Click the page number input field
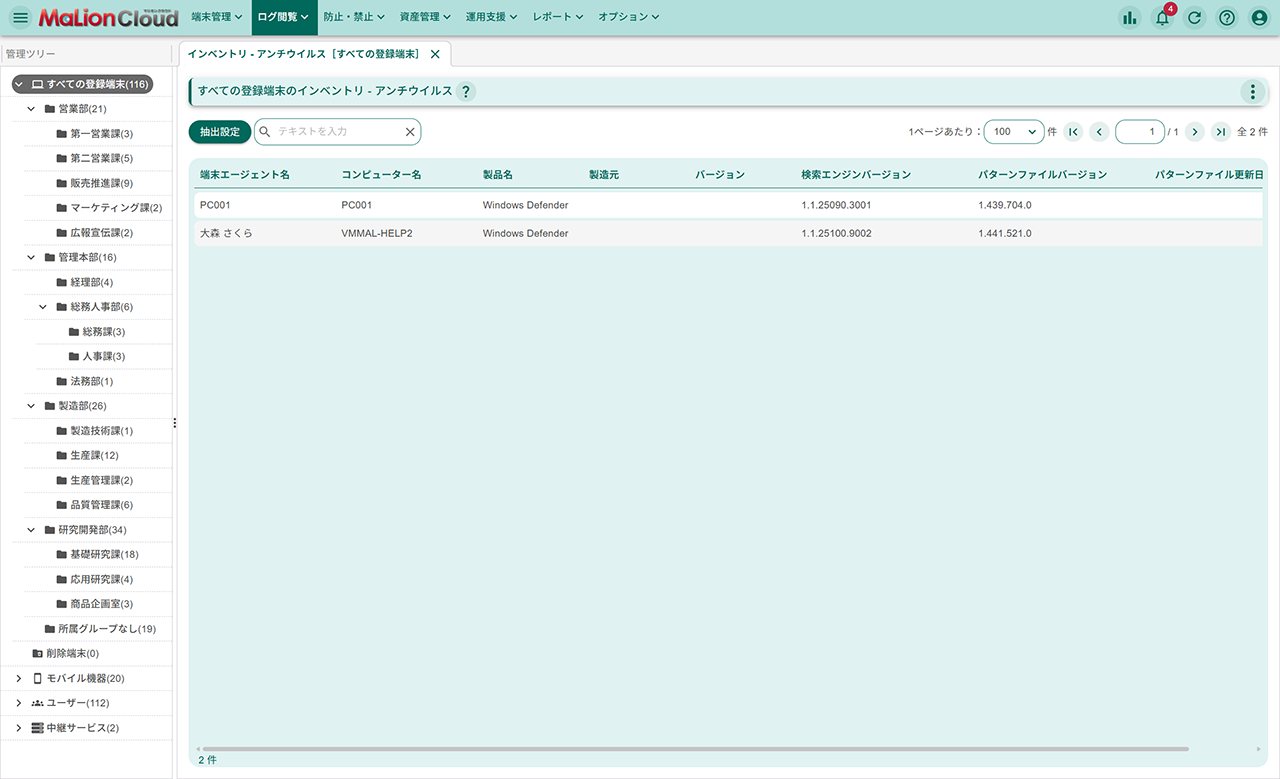This screenshot has width=1280, height=779. (1139, 132)
